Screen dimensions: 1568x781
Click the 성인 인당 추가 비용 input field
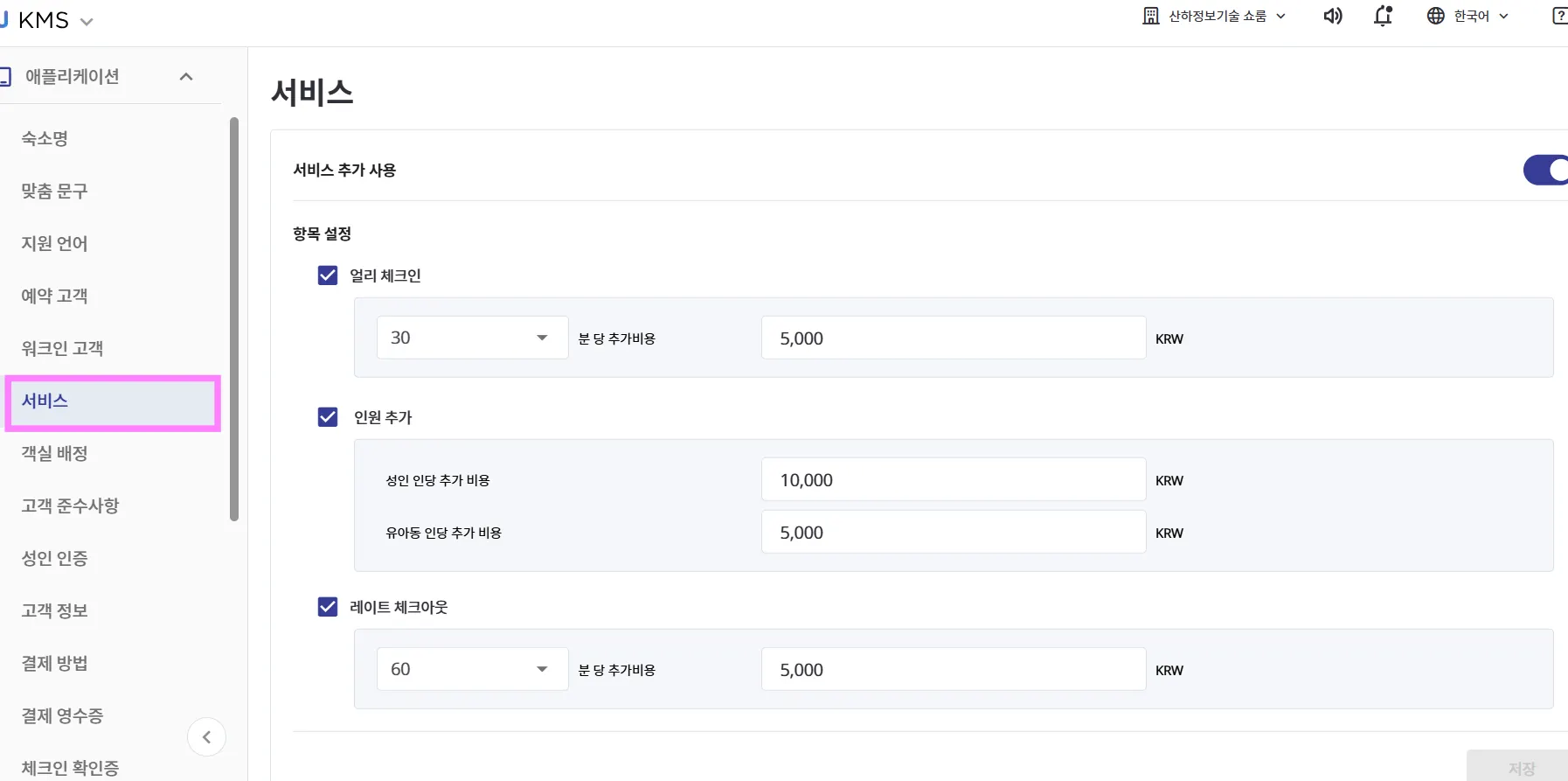953,480
